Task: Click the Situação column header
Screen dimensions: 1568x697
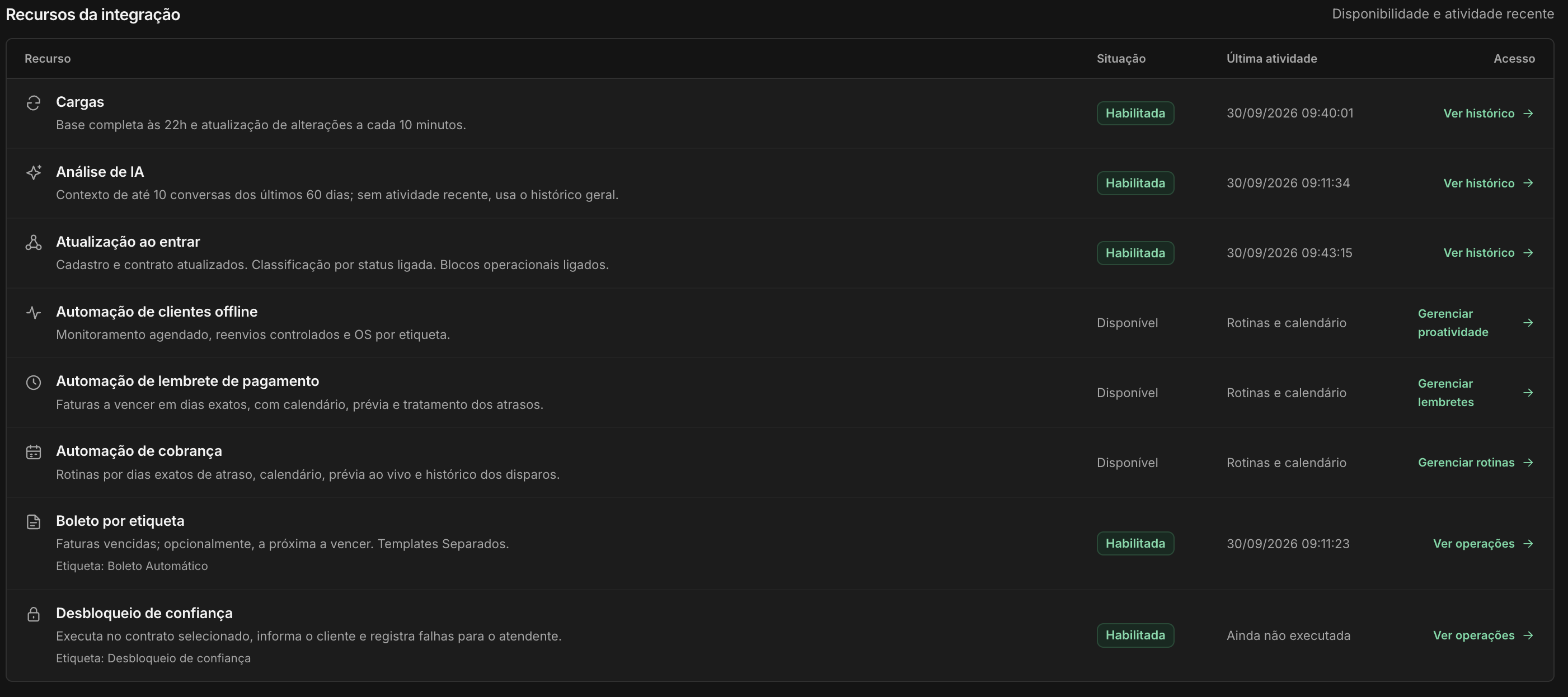Action: (1121, 59)
